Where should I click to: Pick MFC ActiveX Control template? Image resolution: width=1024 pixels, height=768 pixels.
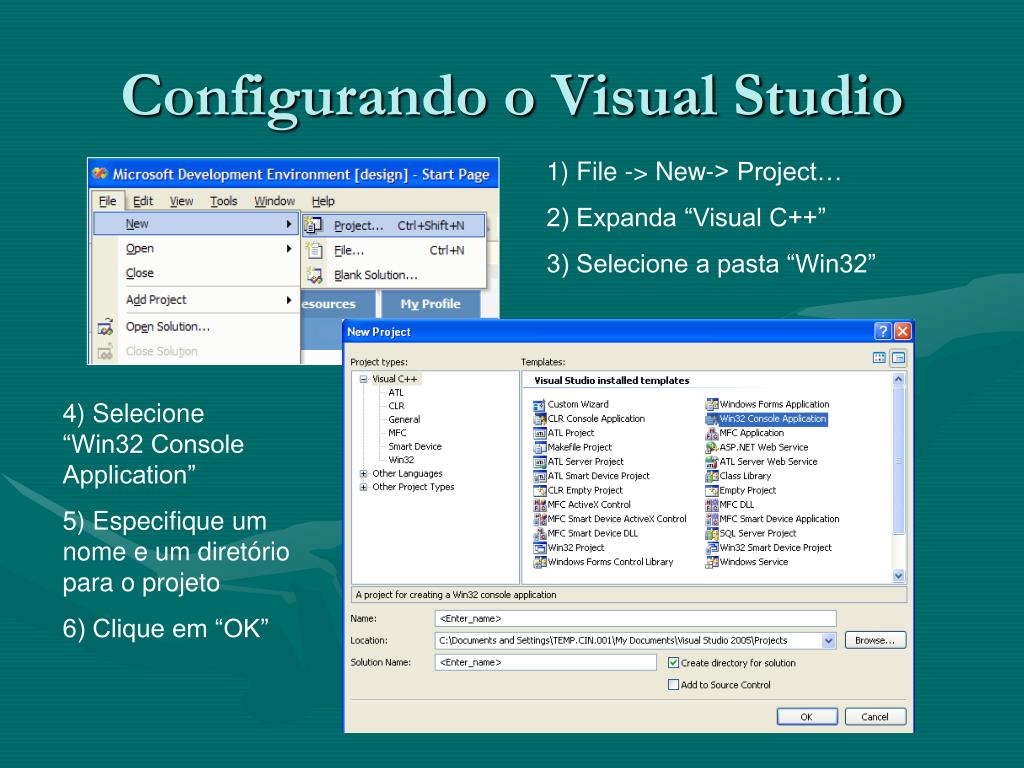point(583,505)
